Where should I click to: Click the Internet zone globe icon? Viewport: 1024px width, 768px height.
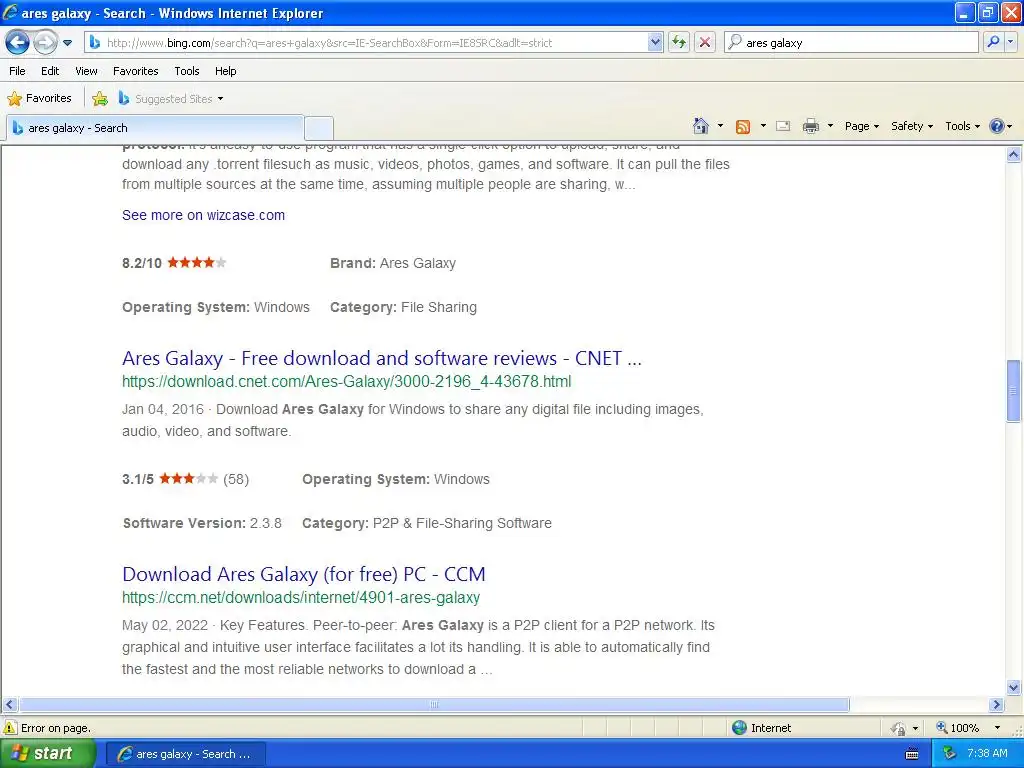739,728
